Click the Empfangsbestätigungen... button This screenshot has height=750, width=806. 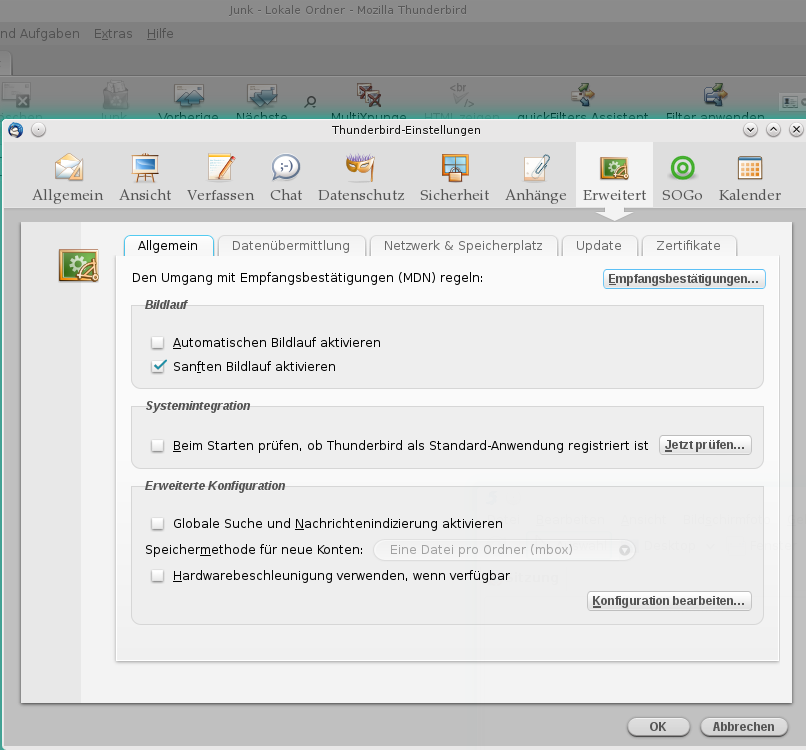(684, 279)
